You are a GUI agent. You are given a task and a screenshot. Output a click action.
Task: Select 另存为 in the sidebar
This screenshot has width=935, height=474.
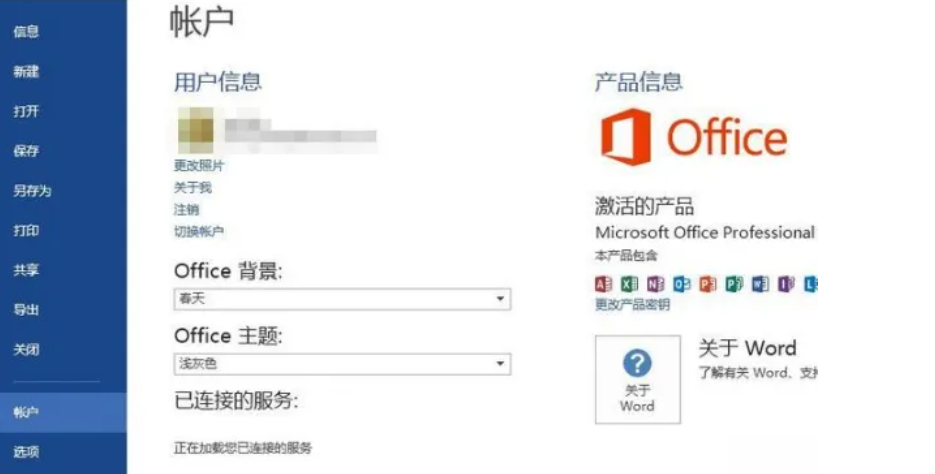point(32,191)
